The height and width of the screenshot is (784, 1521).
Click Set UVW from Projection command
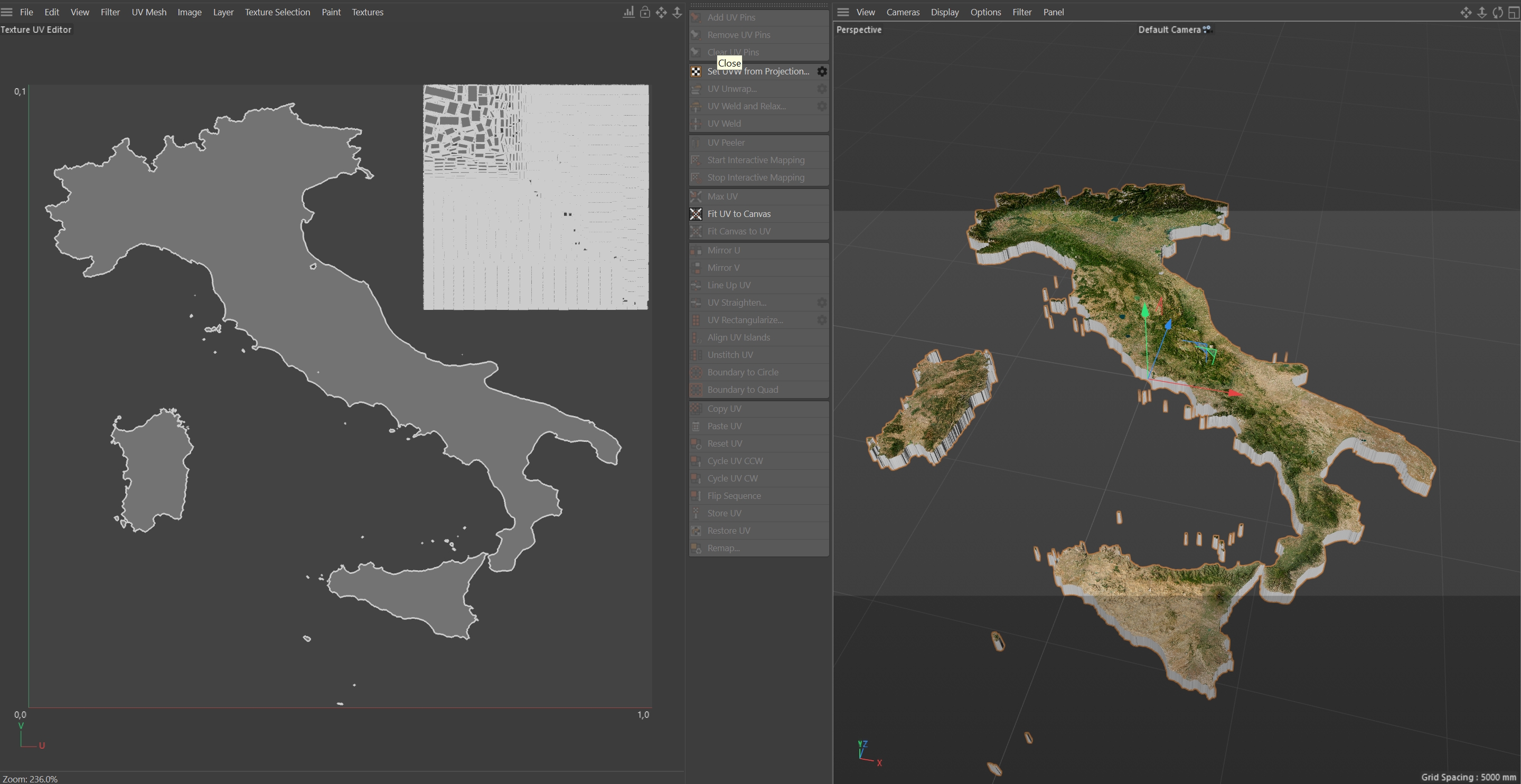click(x=767, y=71)
